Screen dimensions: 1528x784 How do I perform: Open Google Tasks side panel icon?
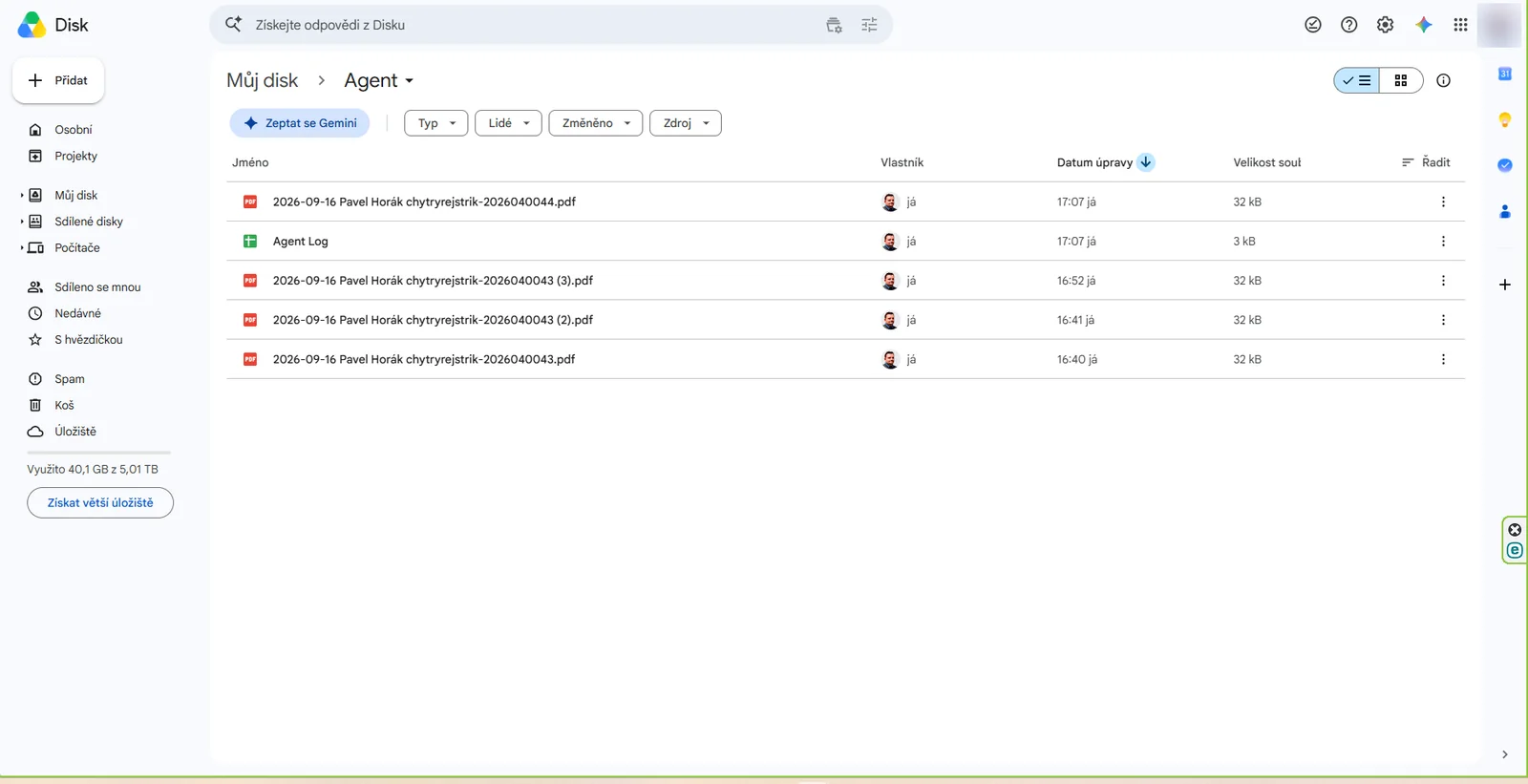click(1504, 165)
